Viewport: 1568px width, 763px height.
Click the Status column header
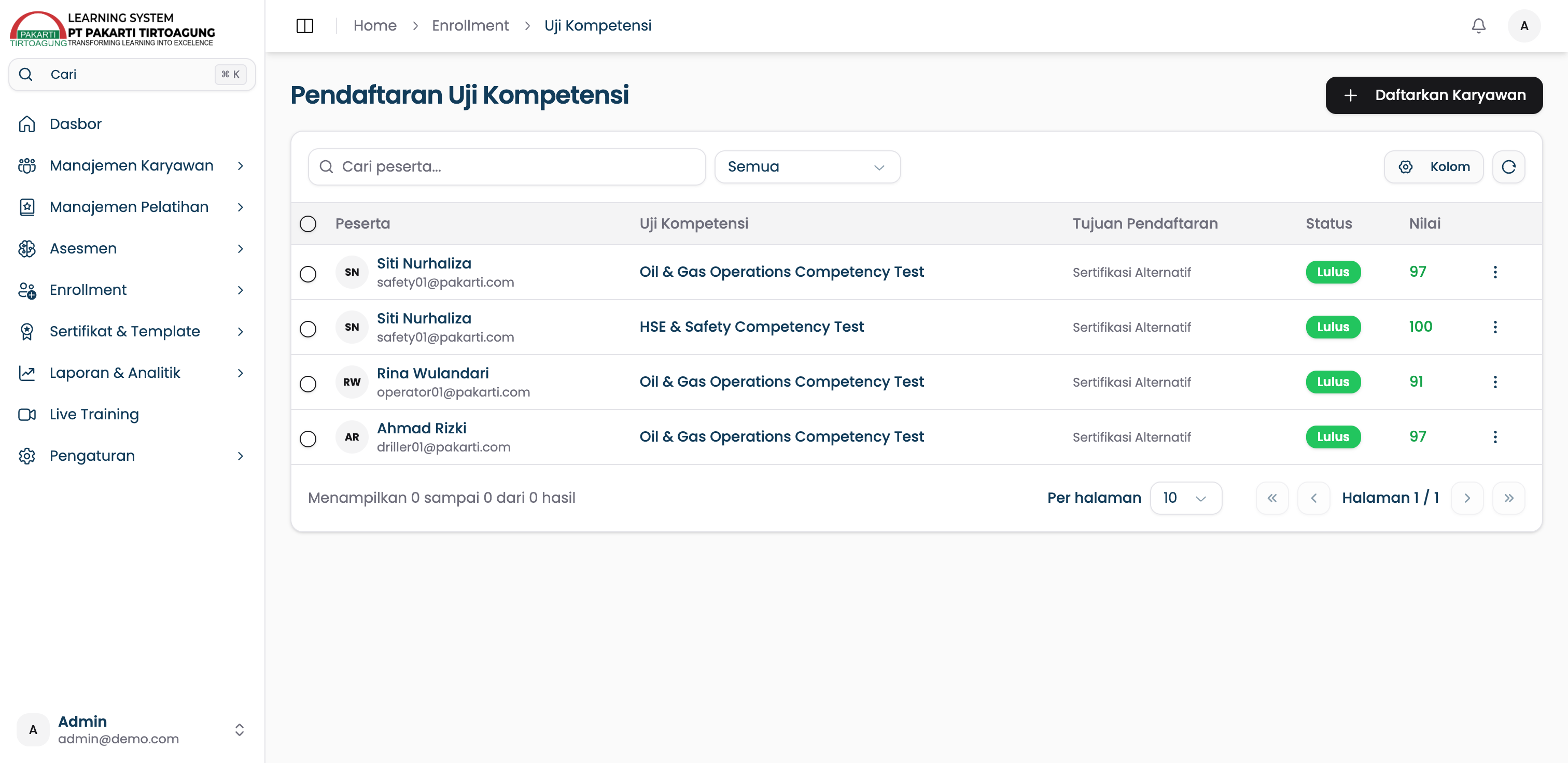point(1328,223)
